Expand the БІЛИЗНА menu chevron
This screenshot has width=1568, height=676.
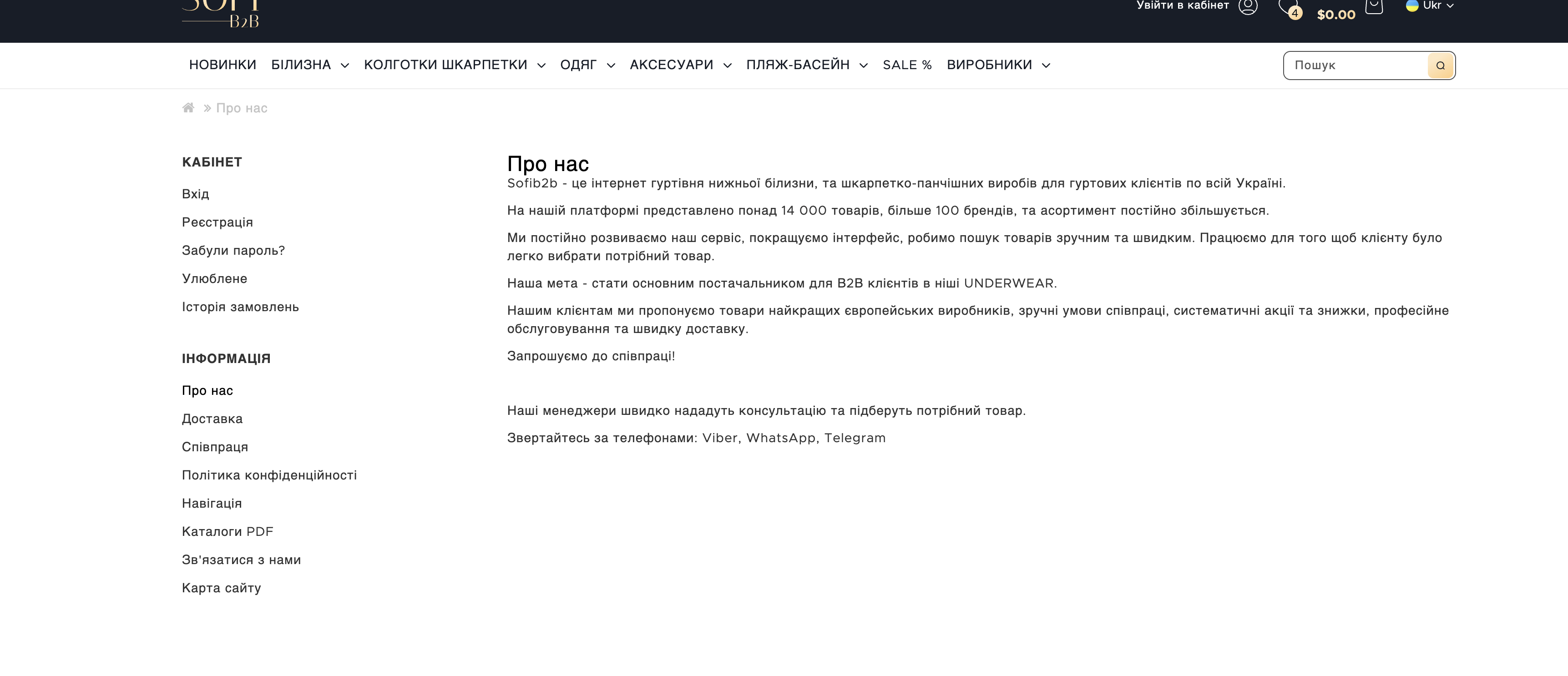click(x=345, y=66)
